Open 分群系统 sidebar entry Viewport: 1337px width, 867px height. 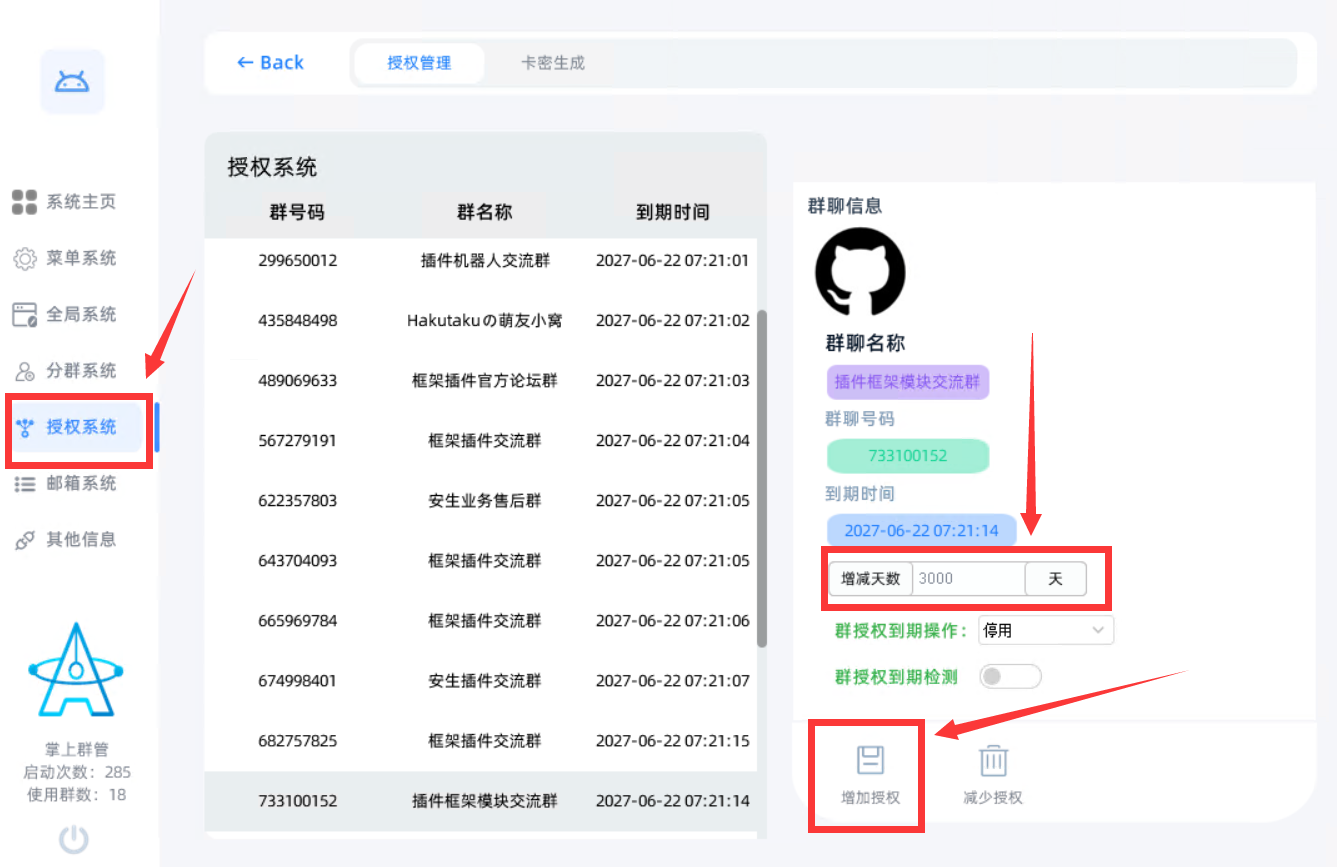66,371
